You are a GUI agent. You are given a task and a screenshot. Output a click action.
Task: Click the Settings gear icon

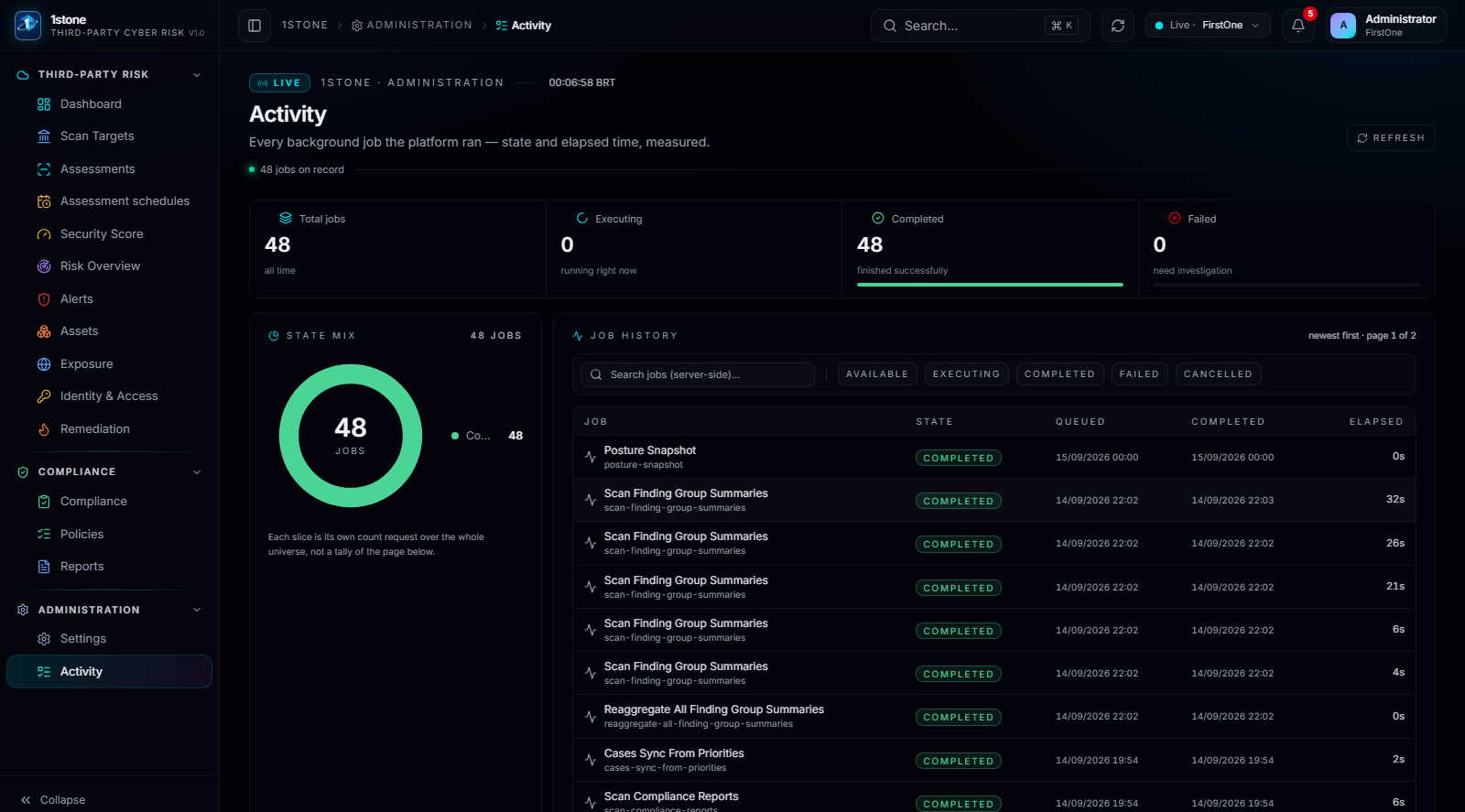pos(44,639)
